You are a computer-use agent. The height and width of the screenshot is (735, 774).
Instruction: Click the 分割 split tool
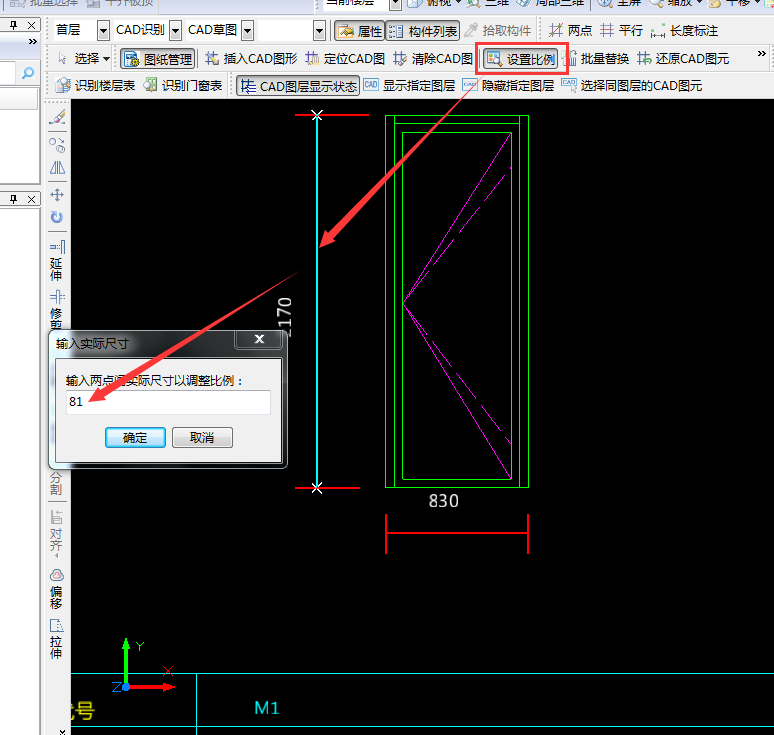click(x=56, y=483)
